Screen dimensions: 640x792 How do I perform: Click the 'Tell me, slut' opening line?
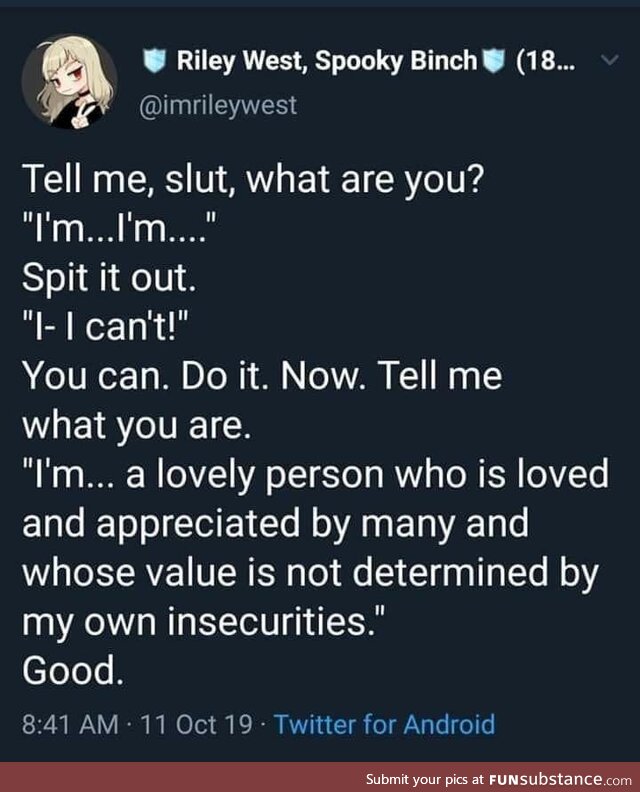point(253,180)
